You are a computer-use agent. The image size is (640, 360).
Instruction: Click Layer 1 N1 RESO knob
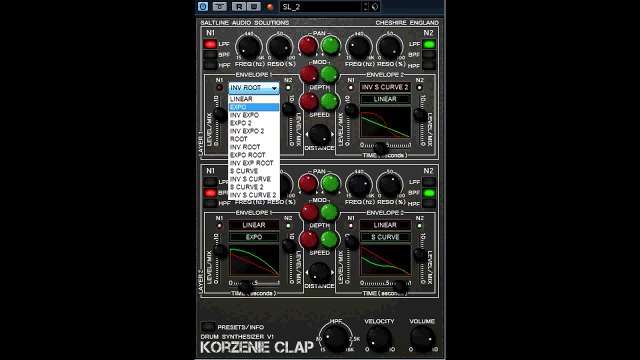[280, 47]
